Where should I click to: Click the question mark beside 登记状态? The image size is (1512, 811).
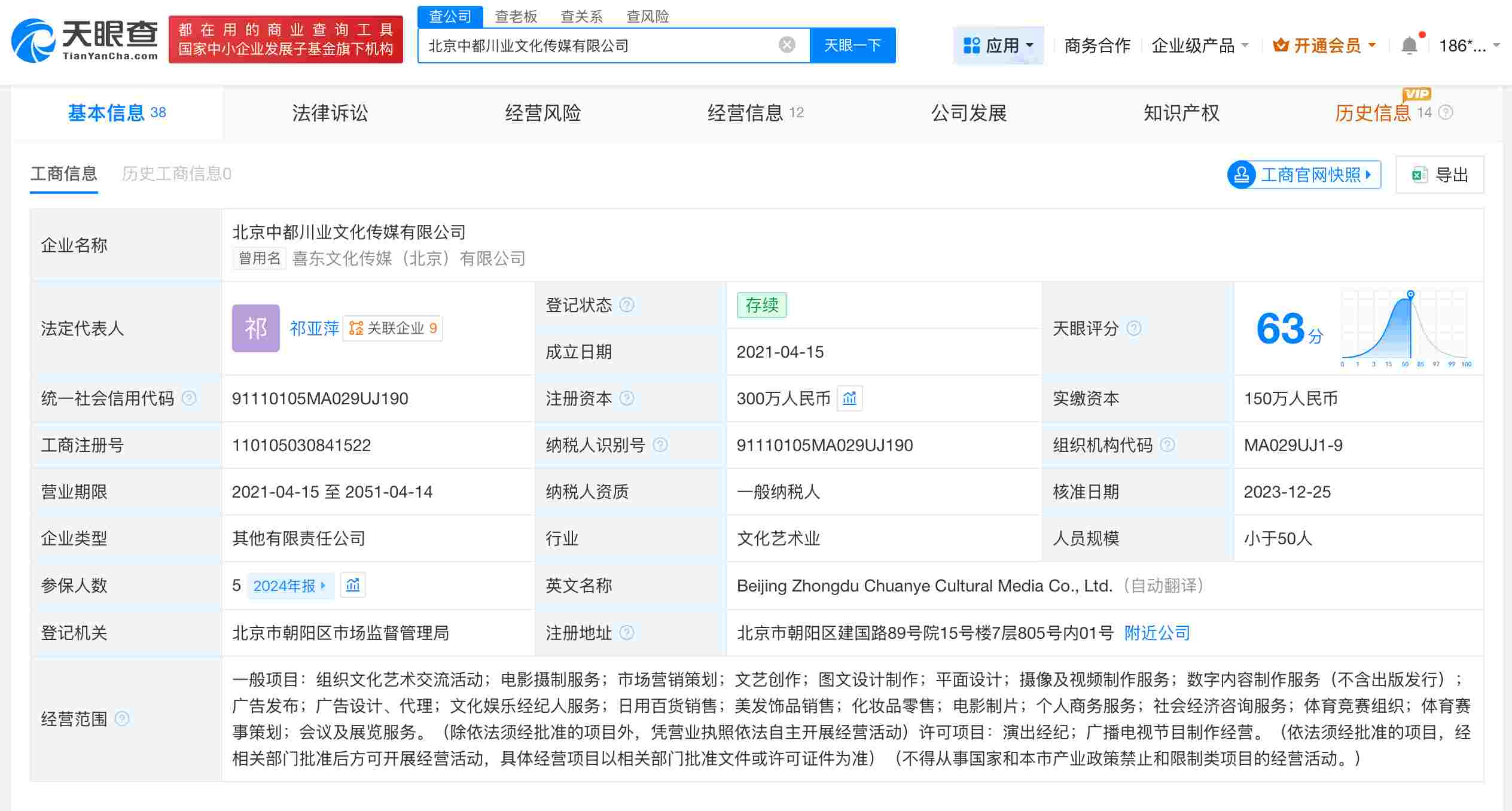point(626,304)
